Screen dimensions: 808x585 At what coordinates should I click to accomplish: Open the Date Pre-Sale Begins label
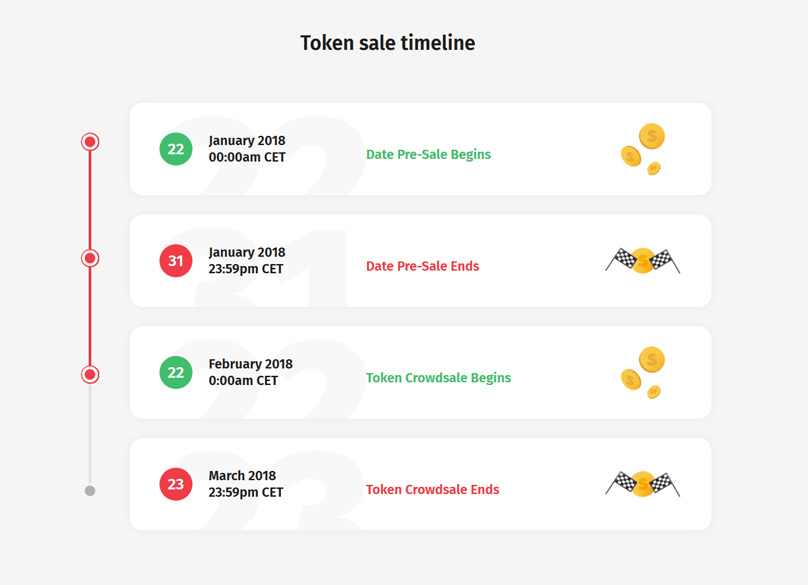click(428, 155)
